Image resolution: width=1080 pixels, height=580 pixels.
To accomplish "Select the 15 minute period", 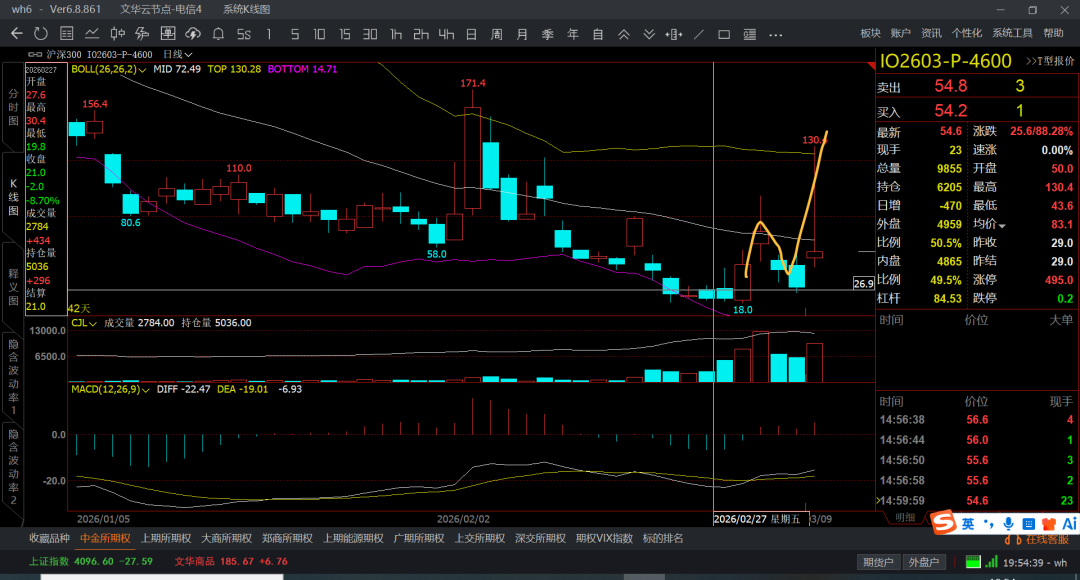I will [344, 34].
